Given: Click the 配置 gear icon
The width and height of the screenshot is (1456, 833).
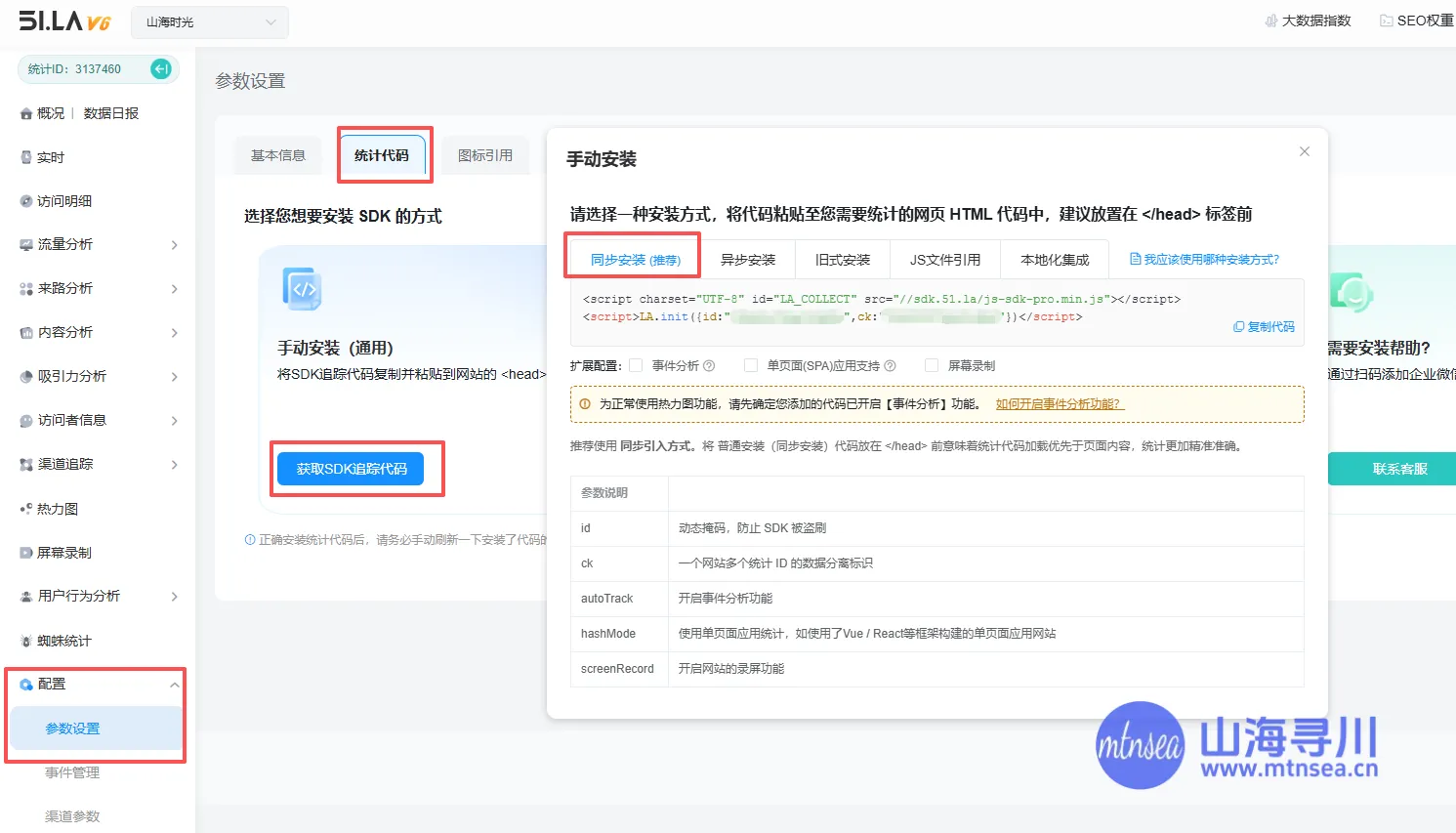Looking at the screenshot, I should pyautogui.click(x=26, y=685).
